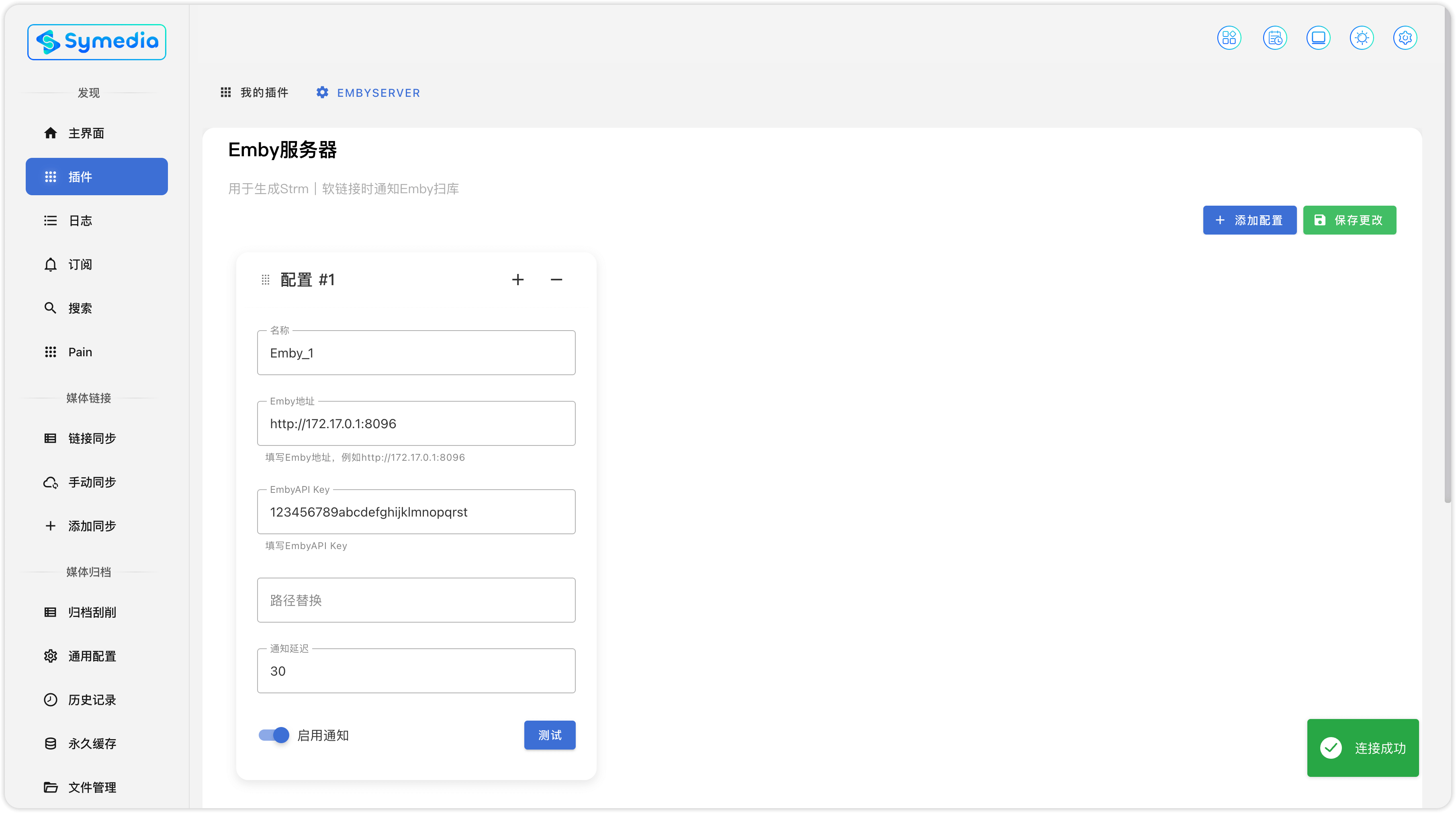Click the drag handle beside 配置 #1

266,280
